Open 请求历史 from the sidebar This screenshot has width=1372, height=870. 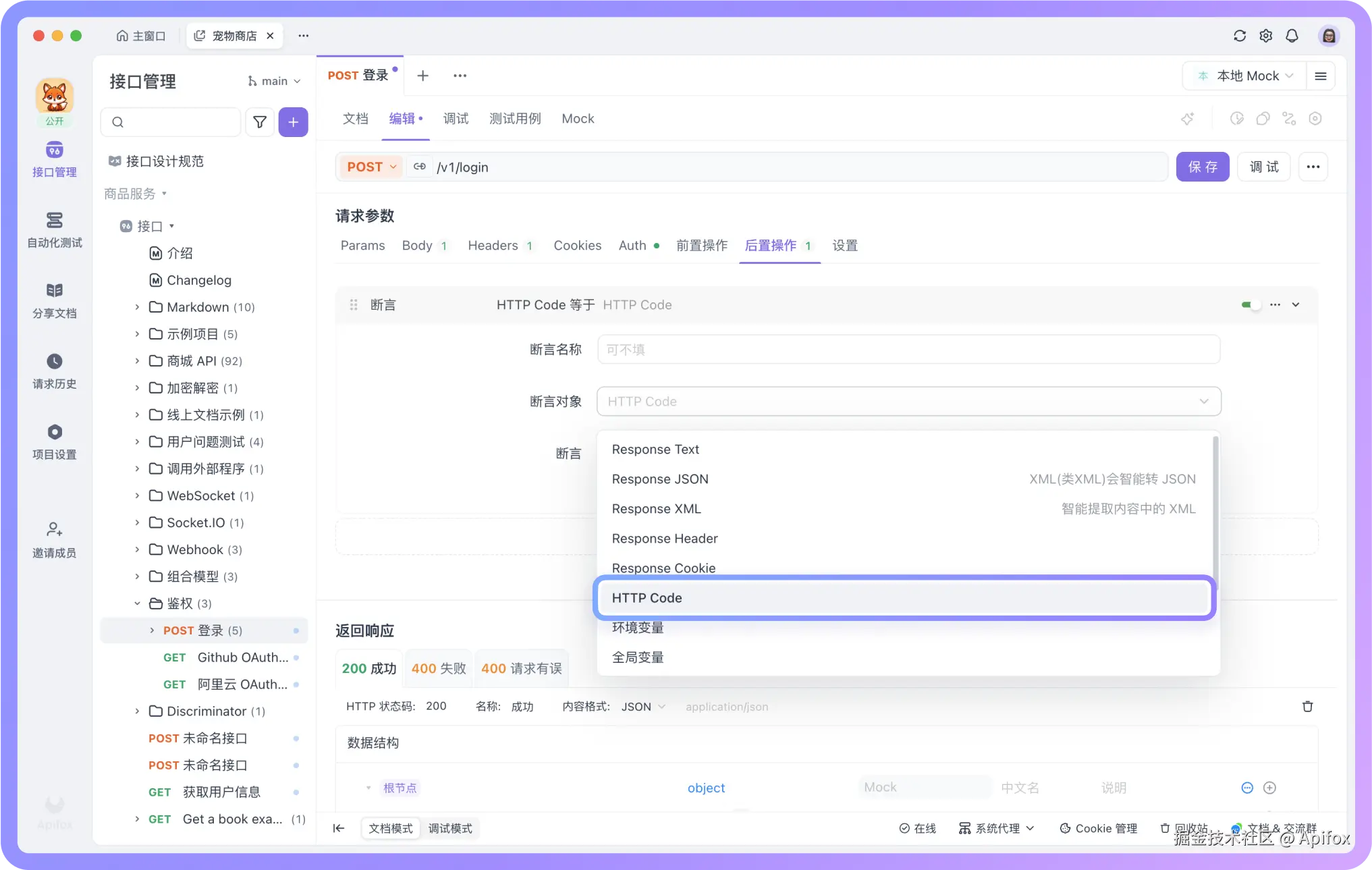point(54,370)
